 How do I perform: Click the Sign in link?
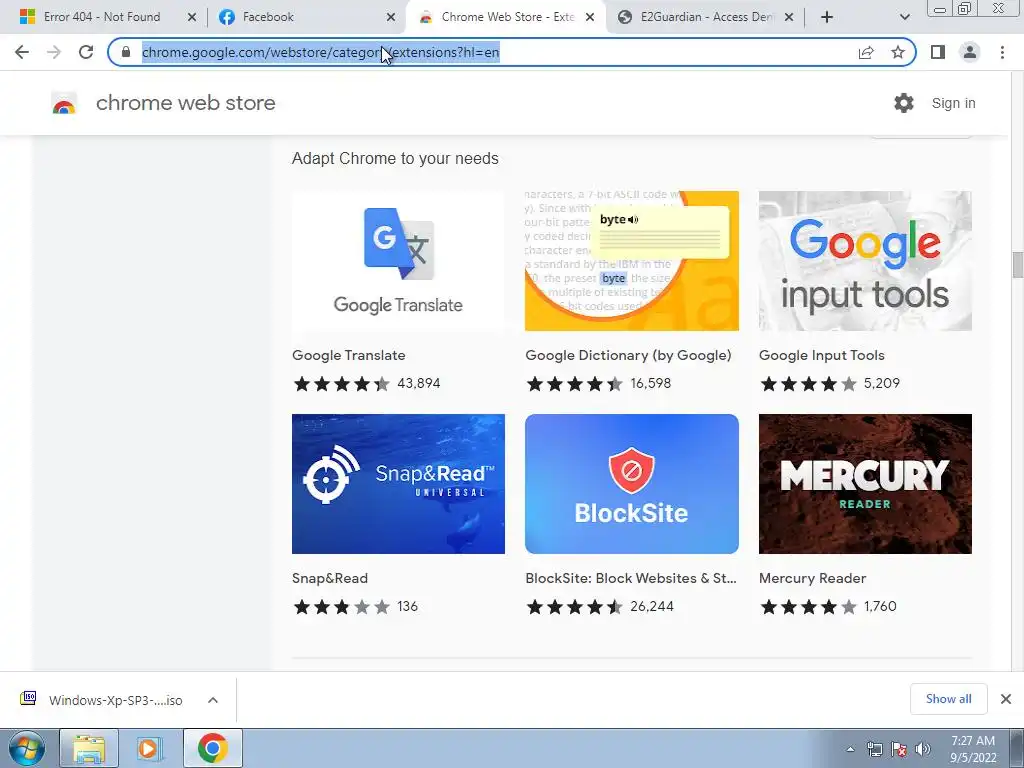(953, 103)
